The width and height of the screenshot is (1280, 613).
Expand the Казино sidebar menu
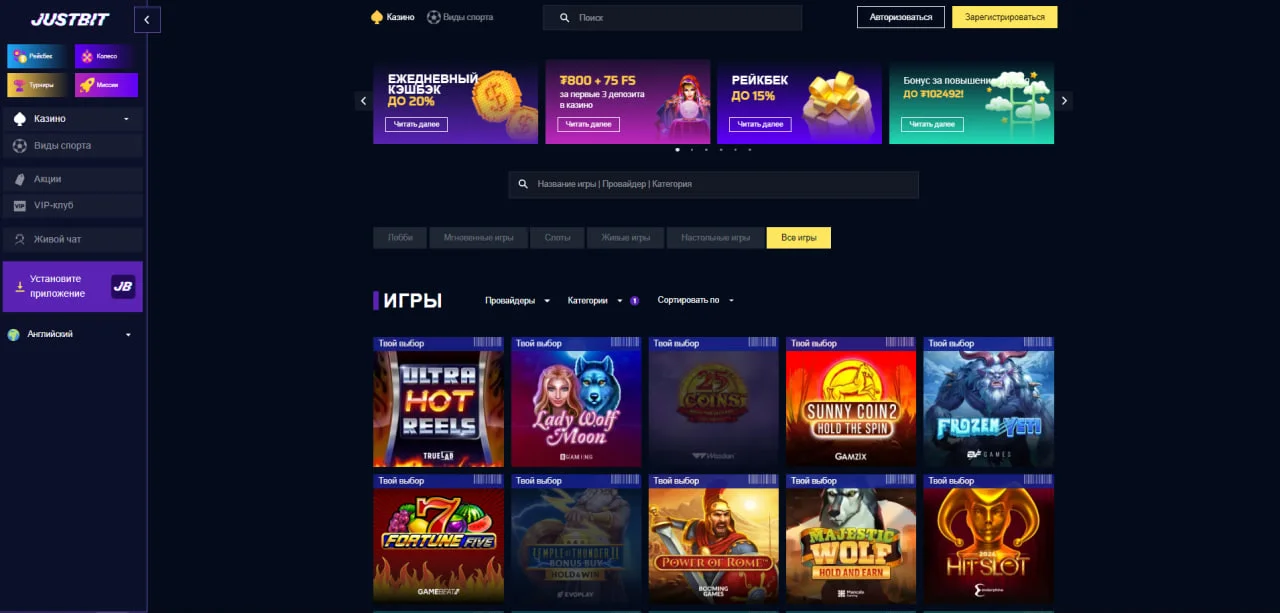[72, 119]
